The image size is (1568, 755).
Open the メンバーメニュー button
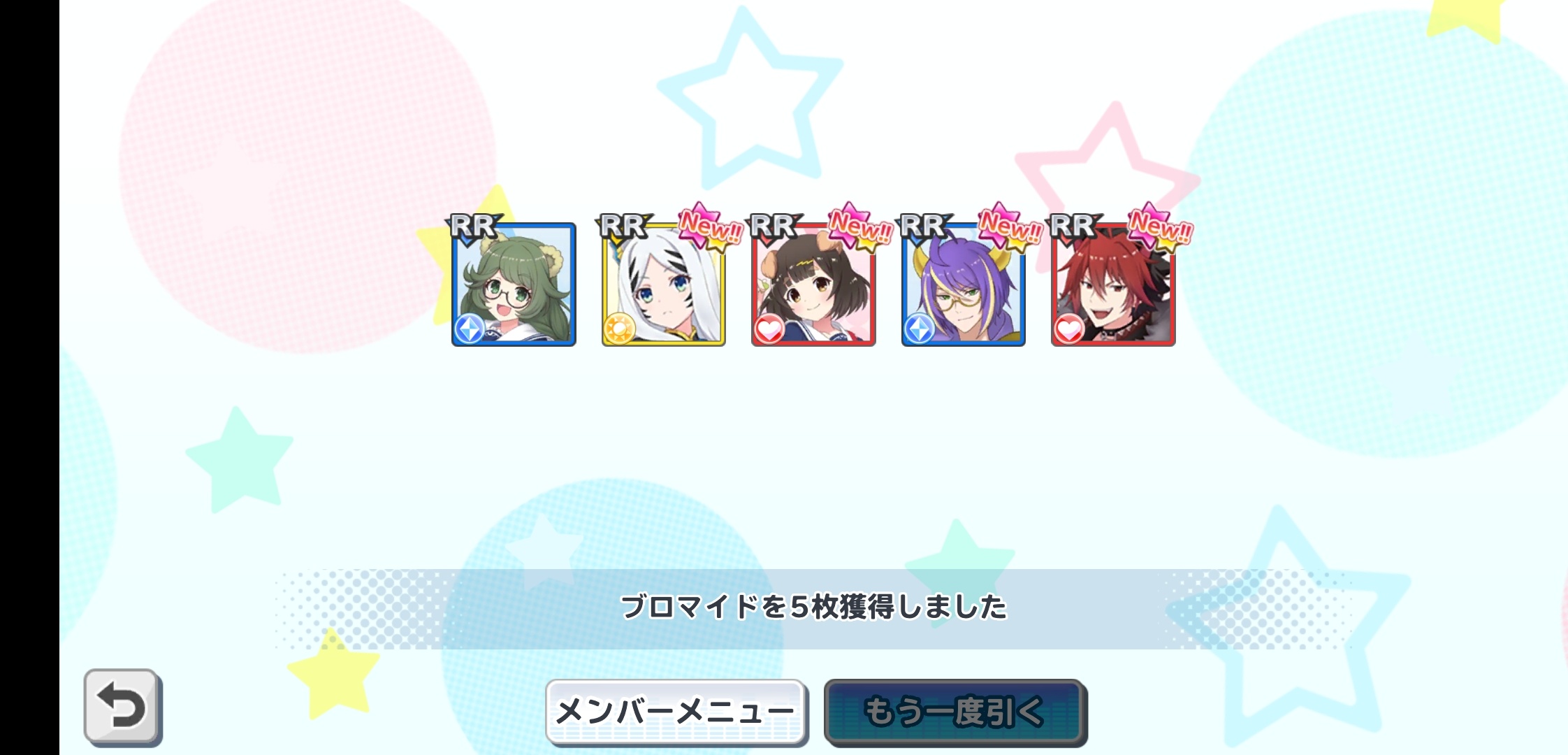tap(676, 712)
